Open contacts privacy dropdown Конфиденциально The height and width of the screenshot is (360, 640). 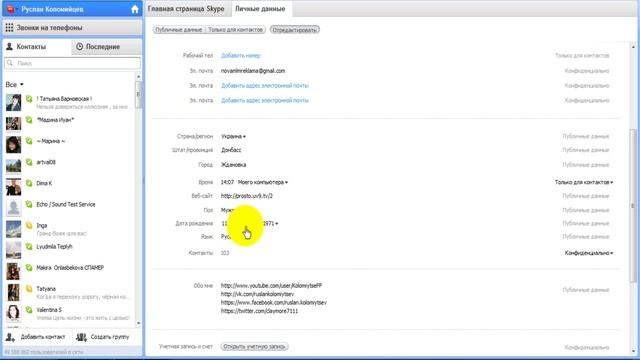coord(589,253)
